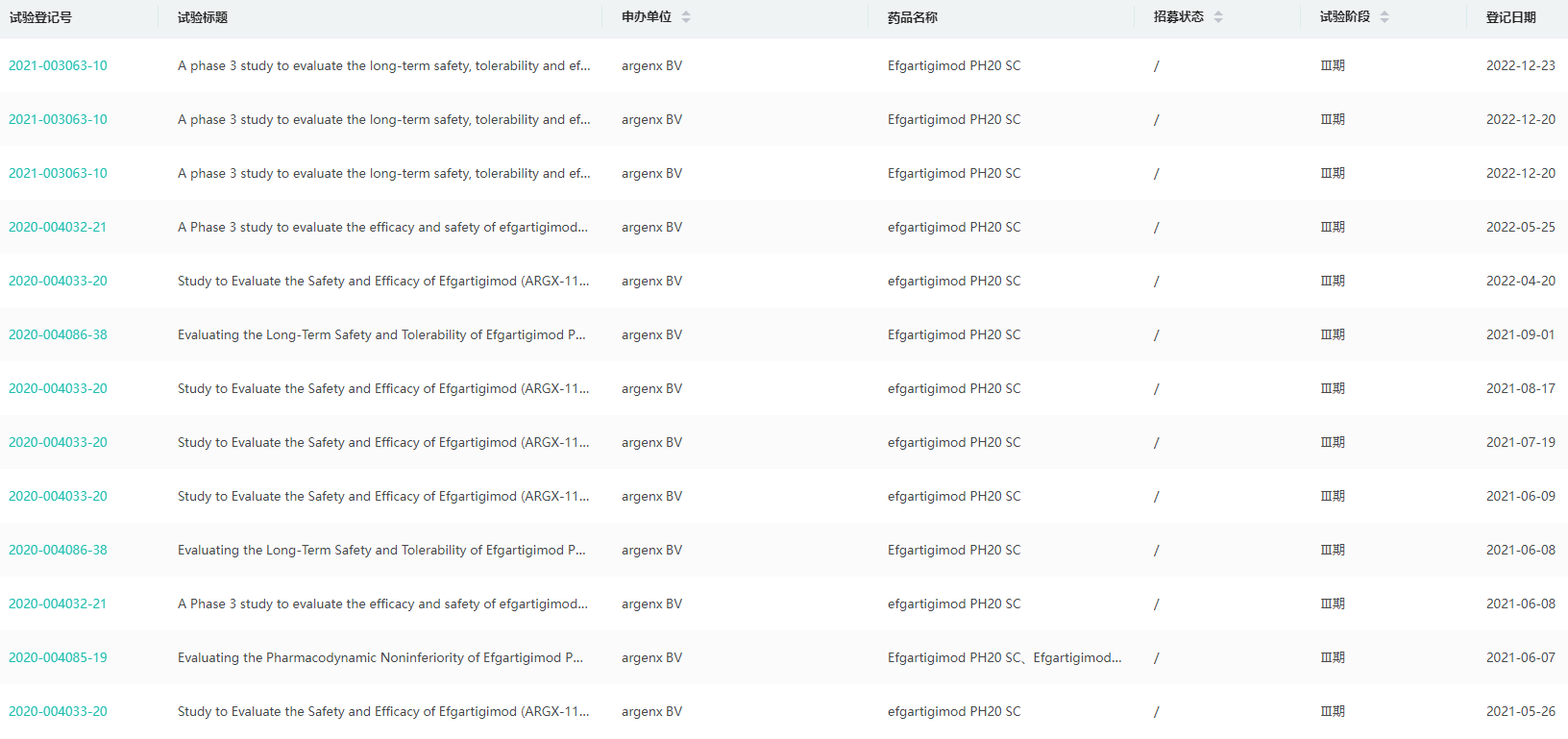Click the 2022-12-23 registration date cell
Screen dimensions: 1568x739
(1520, 65)
